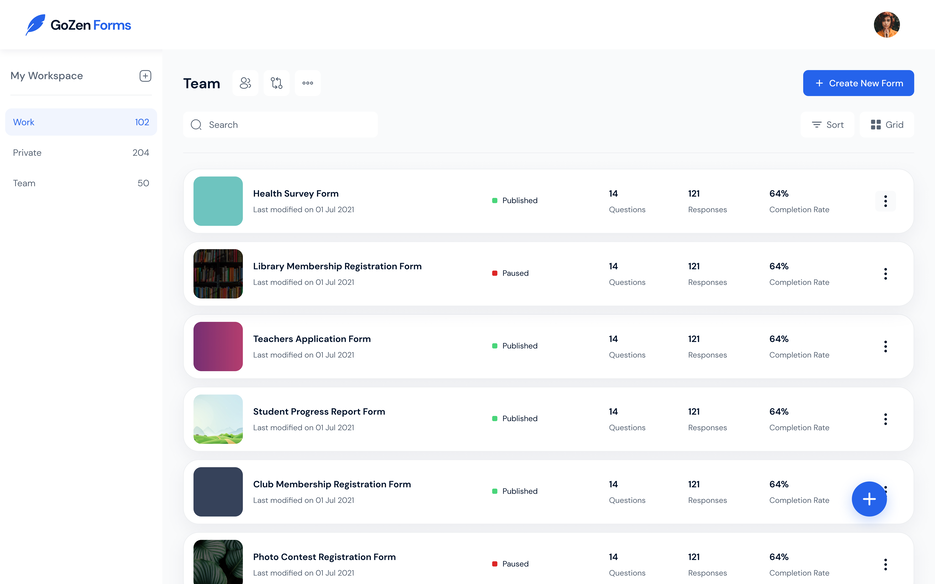
Task: Toggle Grid view layout
Action: [x=887, y=124]
